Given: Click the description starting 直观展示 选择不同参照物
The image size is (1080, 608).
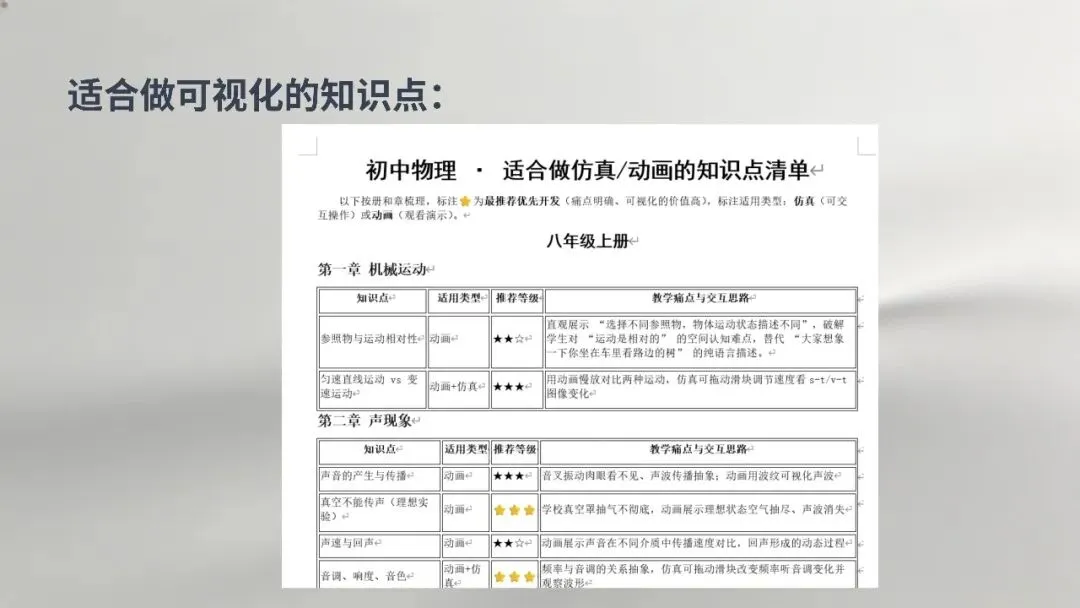Looking at the screenshot, I should (696, 338).
